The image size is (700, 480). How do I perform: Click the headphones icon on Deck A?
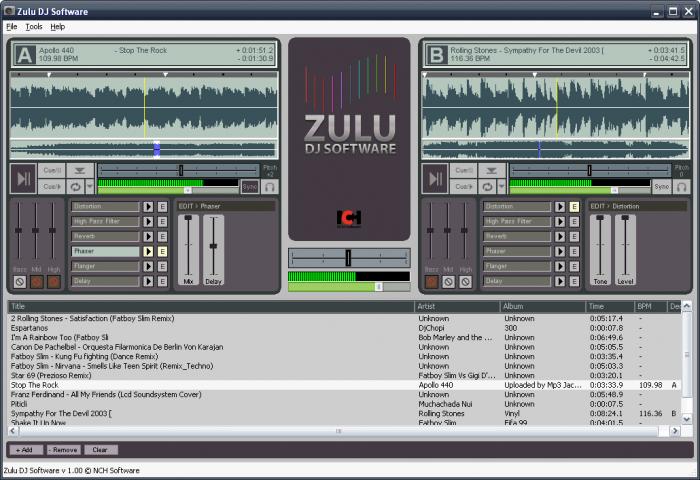[270, 186]
